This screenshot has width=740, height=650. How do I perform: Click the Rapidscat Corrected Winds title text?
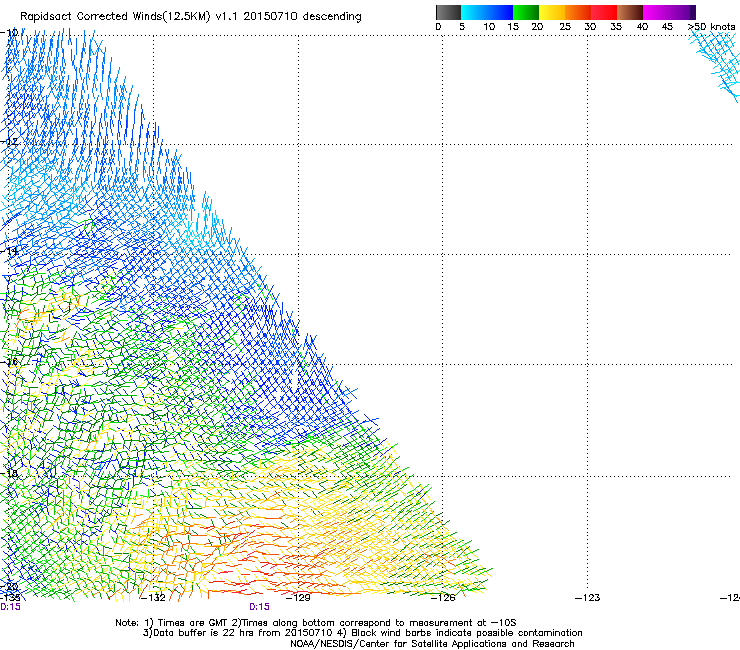tap(191, 16)
